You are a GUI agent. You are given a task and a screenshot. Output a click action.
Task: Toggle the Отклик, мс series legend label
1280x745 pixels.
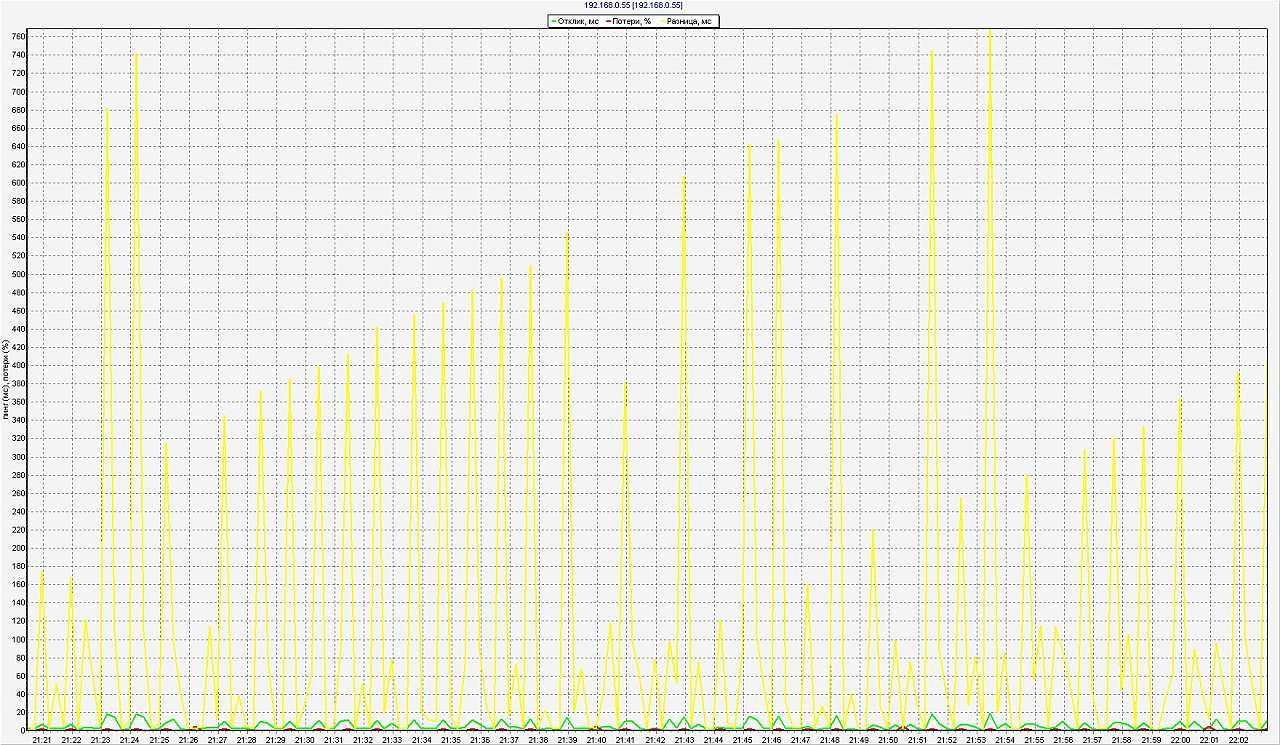coord(579,21)
